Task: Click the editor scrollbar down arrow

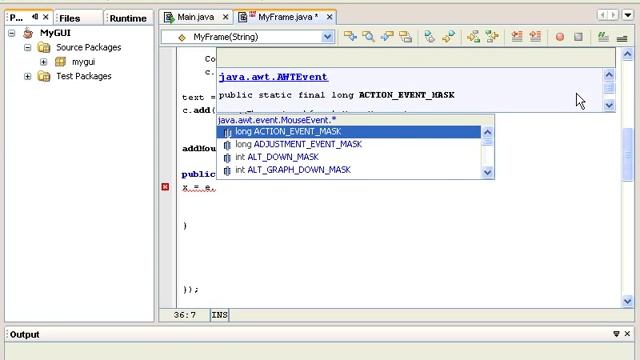Action: pyautogui.click(x=628, y=301)
